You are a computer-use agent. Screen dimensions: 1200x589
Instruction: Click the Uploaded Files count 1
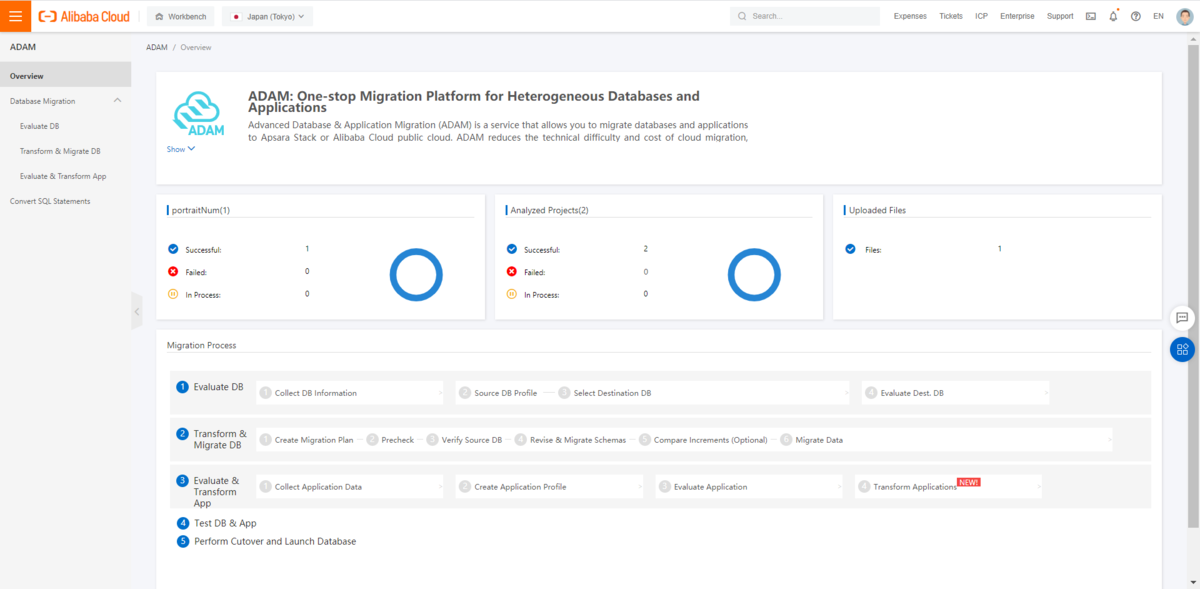click(x=1000, y=248)
